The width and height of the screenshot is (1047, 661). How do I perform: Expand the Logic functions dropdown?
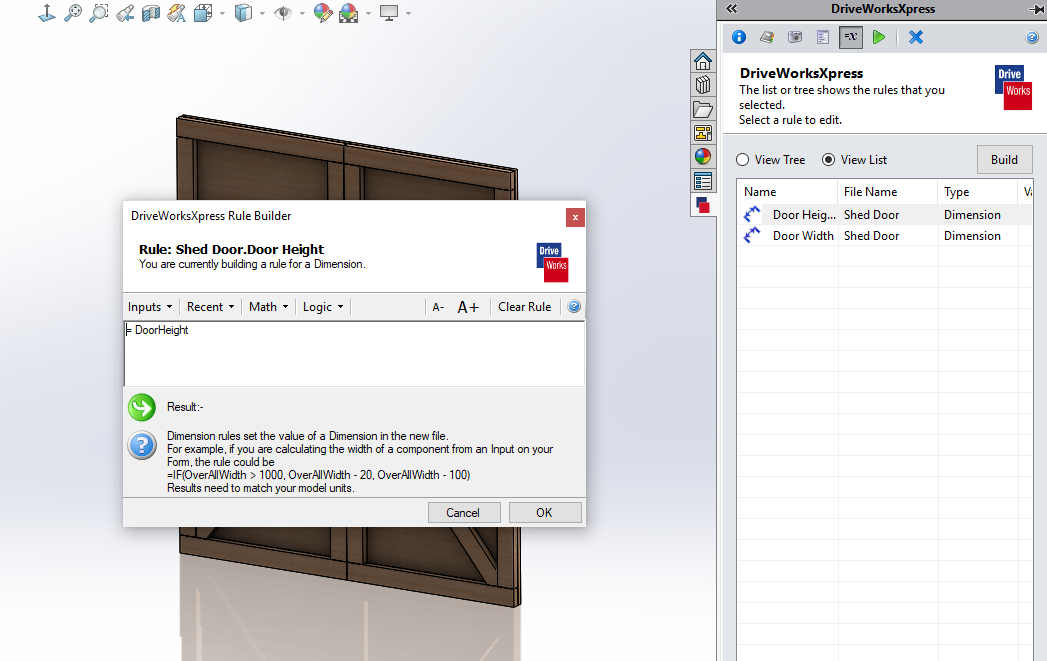point(323,307)
